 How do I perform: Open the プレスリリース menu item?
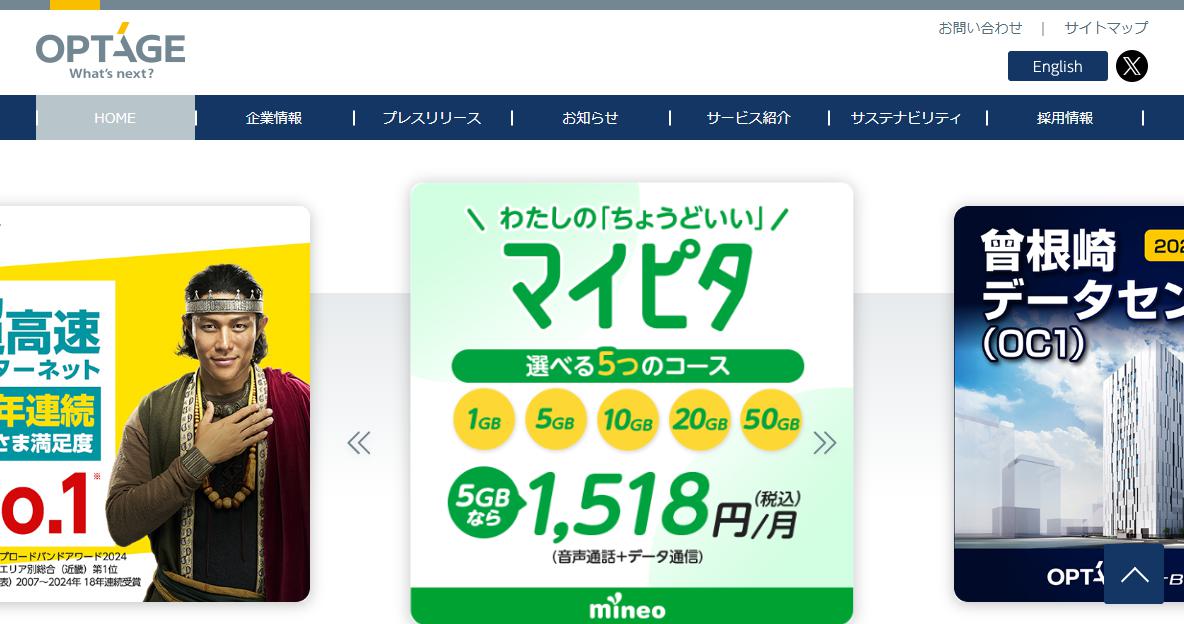coord(432,118)
